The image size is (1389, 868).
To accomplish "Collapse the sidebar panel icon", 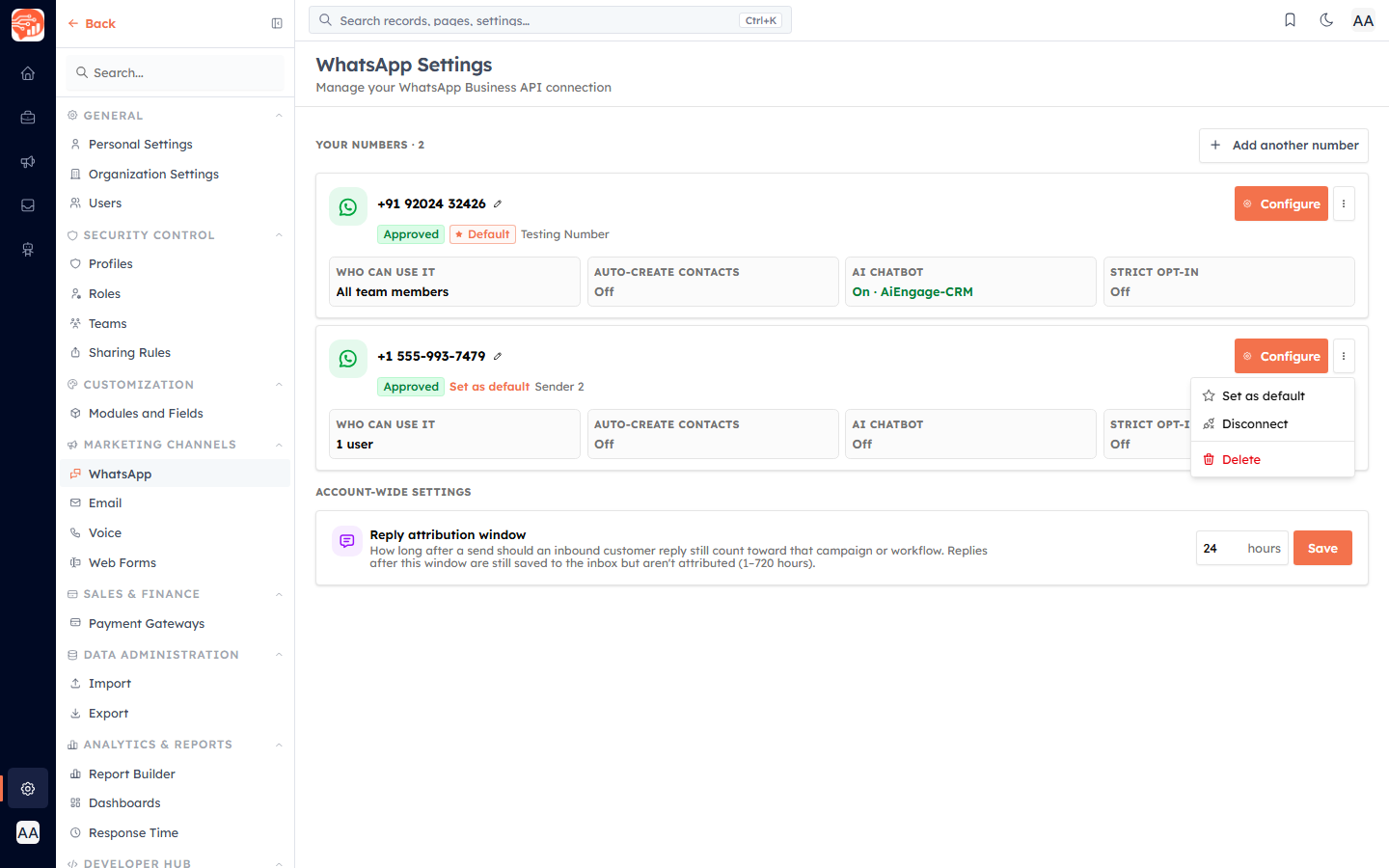I will pyautogui.click(x=277, y=23).
